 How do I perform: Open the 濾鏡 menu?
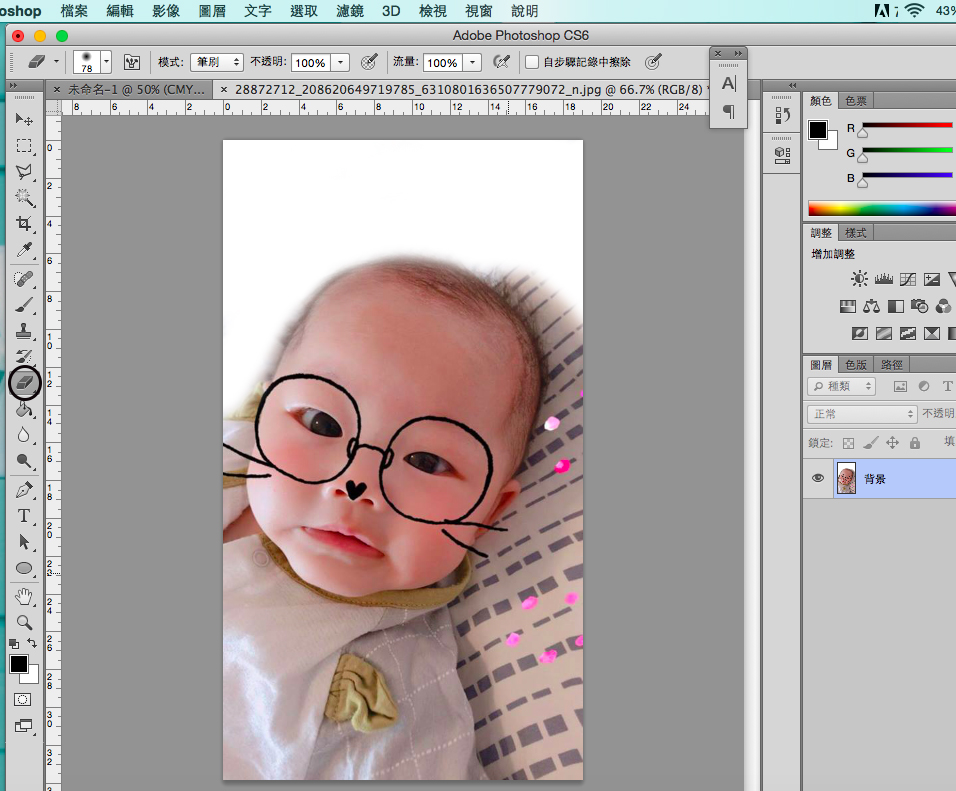pos(350,11)
